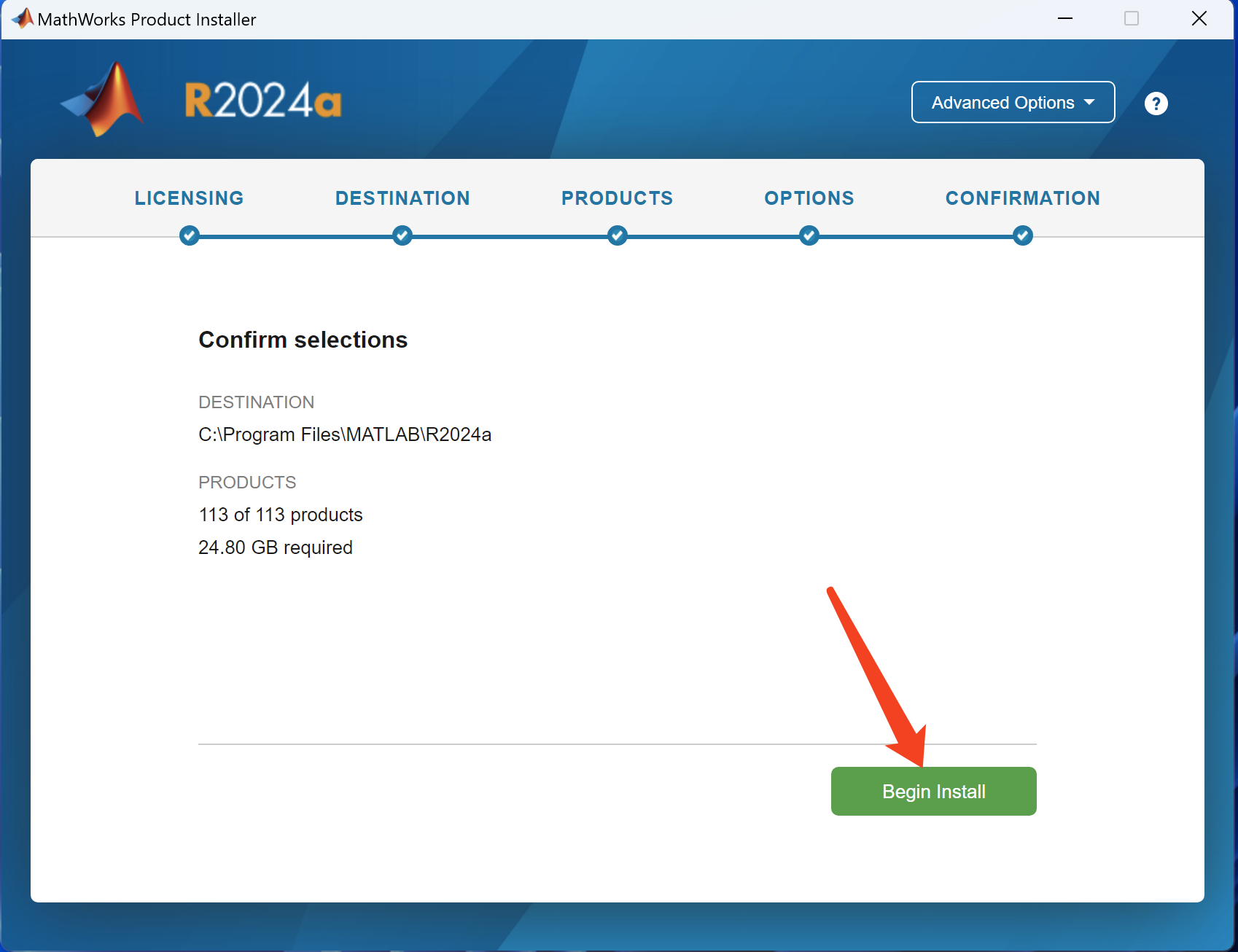Click the caret arrow beside Advanced Options

[x=1089, y=103]
